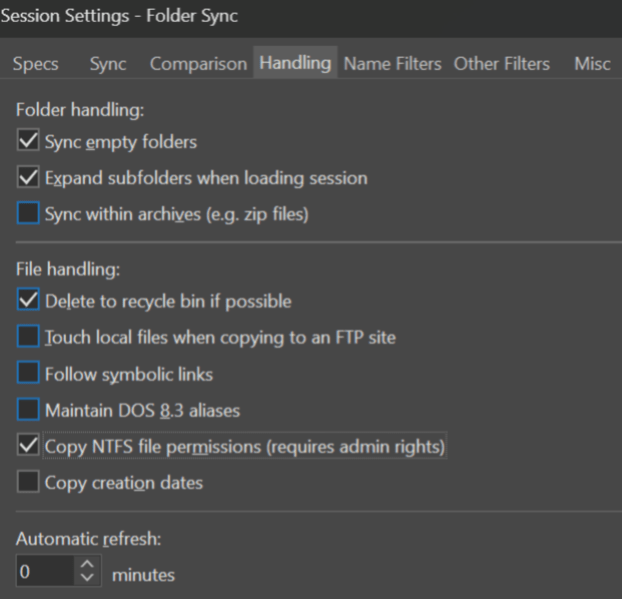Enable Sync within archives option
Viewport: 622px width, 599px height.
tap(29, 214)
